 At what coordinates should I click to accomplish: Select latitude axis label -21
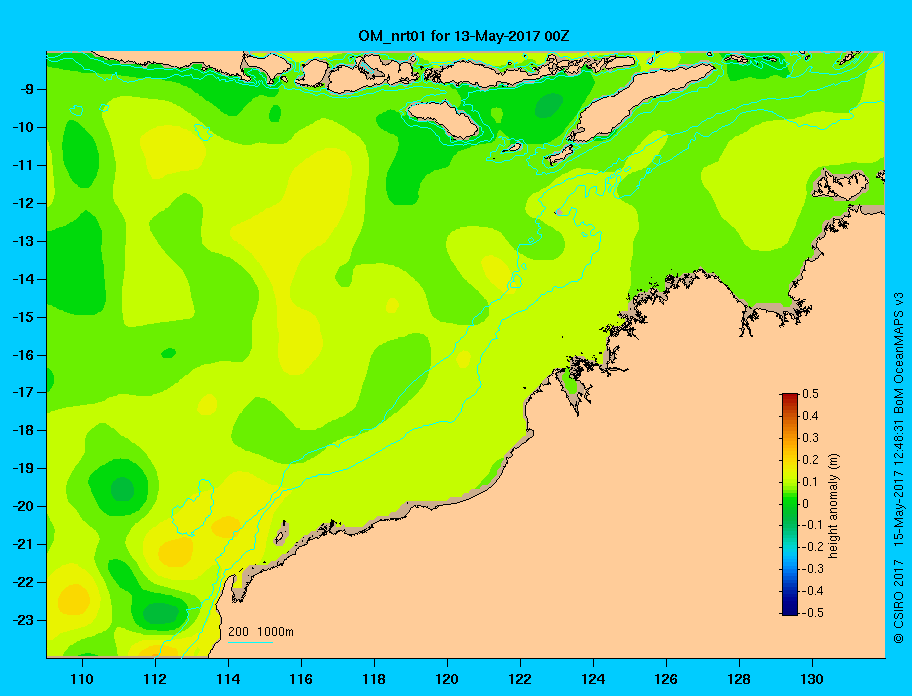22,544
